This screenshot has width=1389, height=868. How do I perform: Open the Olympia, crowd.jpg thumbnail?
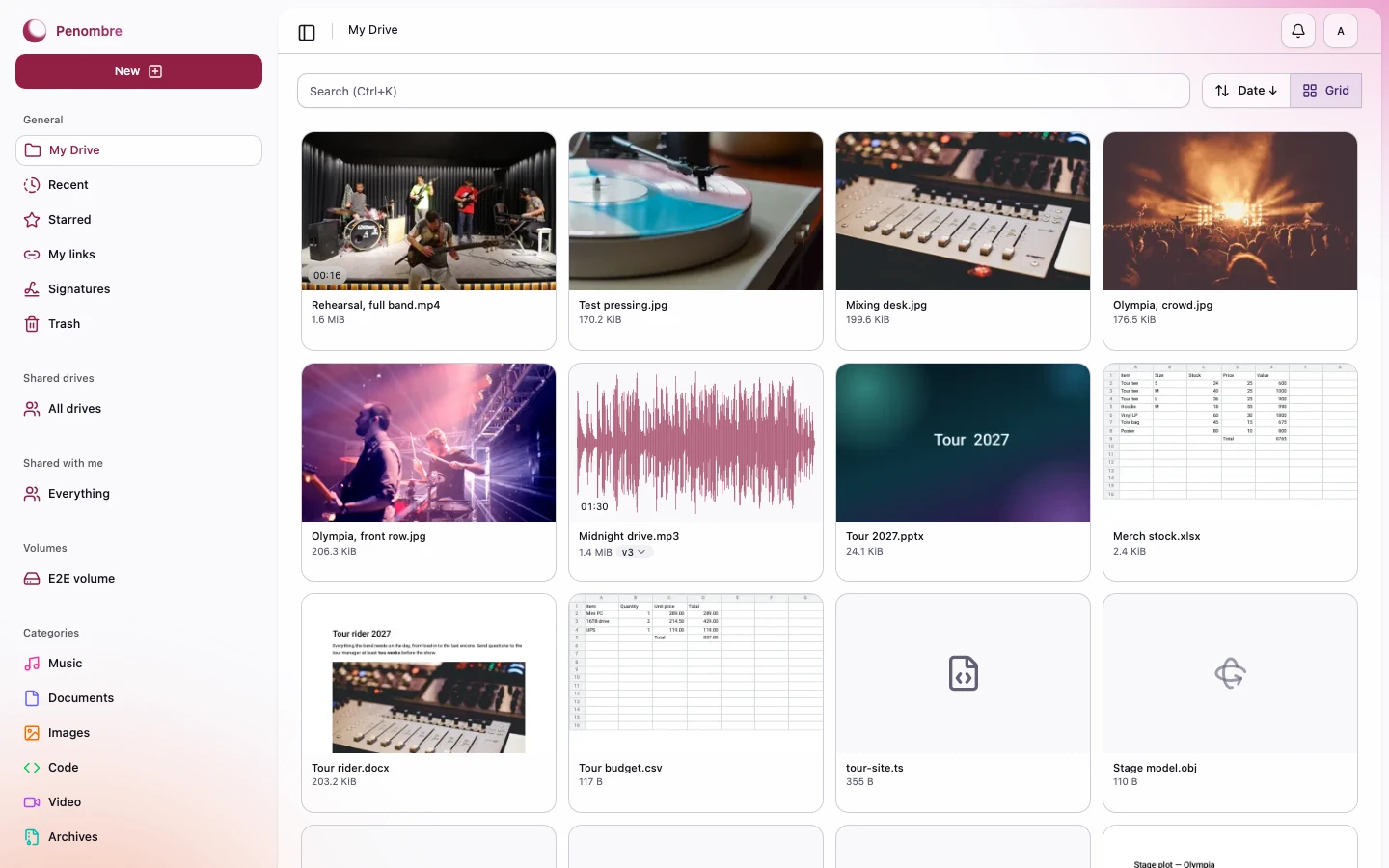pos(1230,211)
